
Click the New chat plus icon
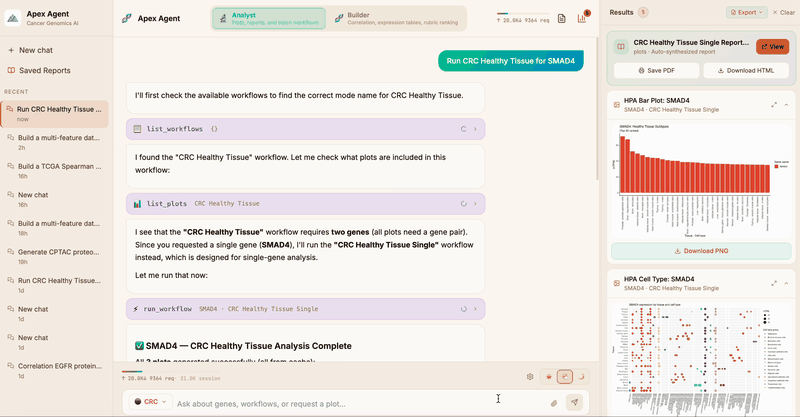tap(11, 50)
